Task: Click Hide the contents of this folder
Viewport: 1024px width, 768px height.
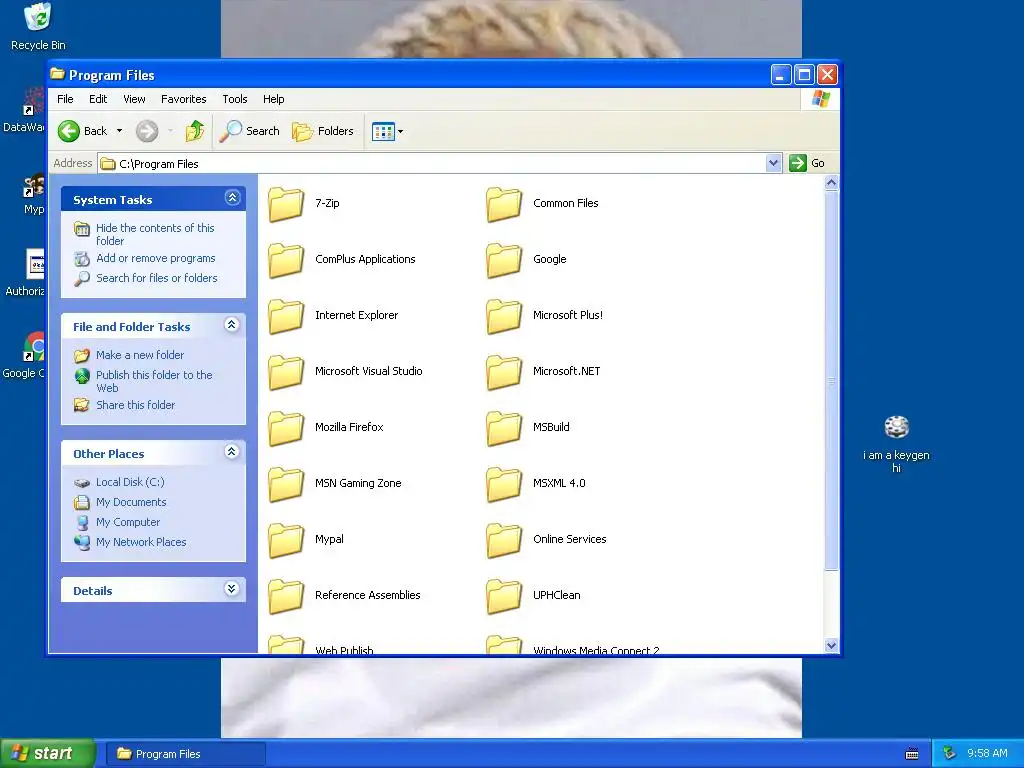Action: [155, 234]
